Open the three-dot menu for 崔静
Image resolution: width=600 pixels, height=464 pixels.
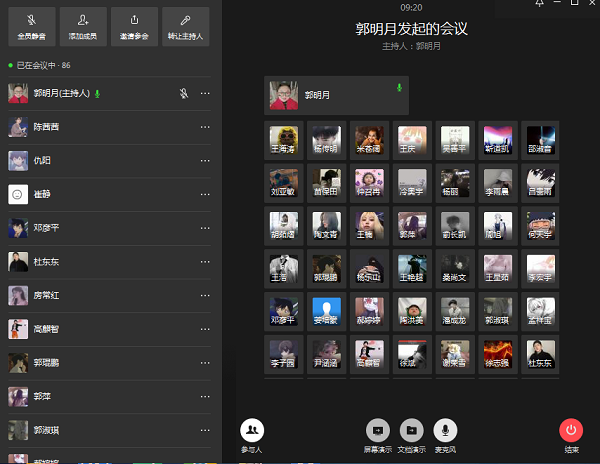tap(205, 195)
